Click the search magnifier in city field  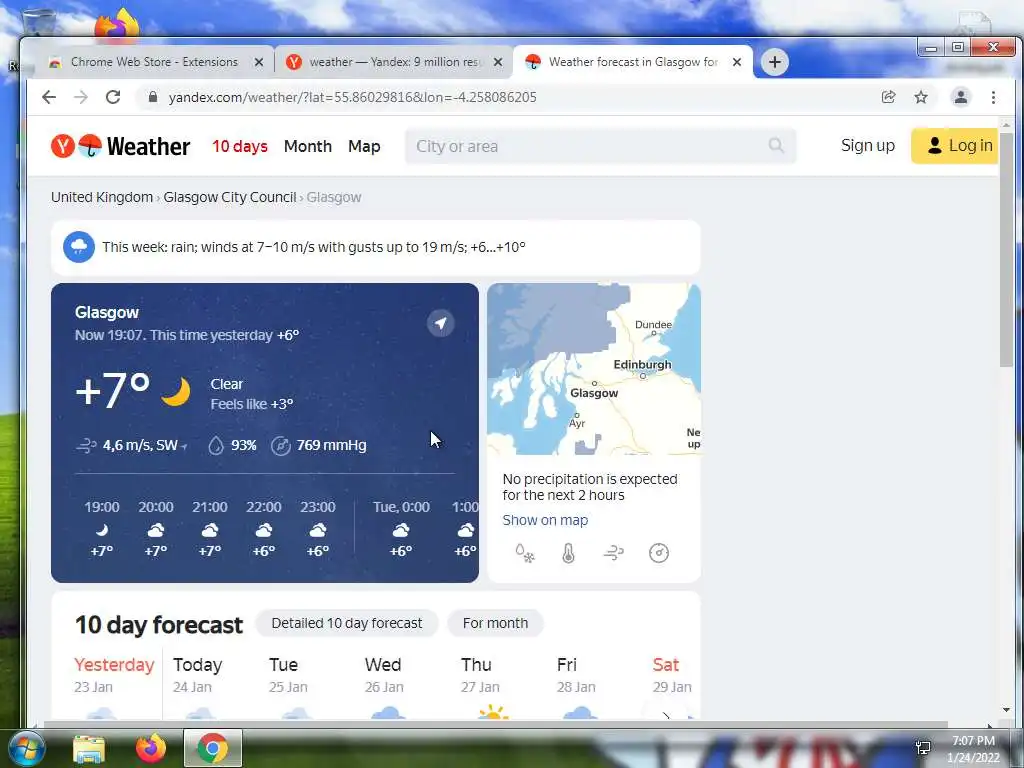[x=776, y=146]
